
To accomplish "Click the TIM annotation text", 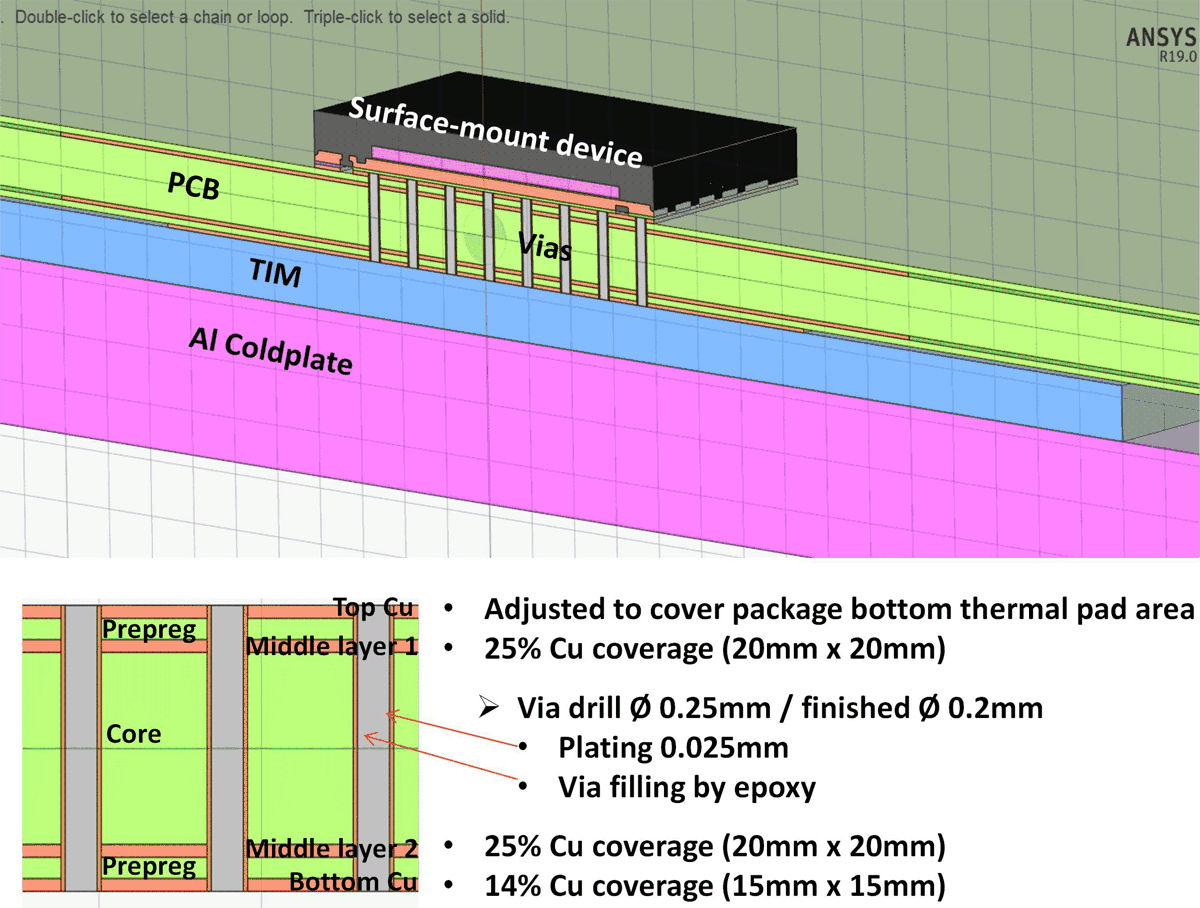I will [x=274, y=272].
